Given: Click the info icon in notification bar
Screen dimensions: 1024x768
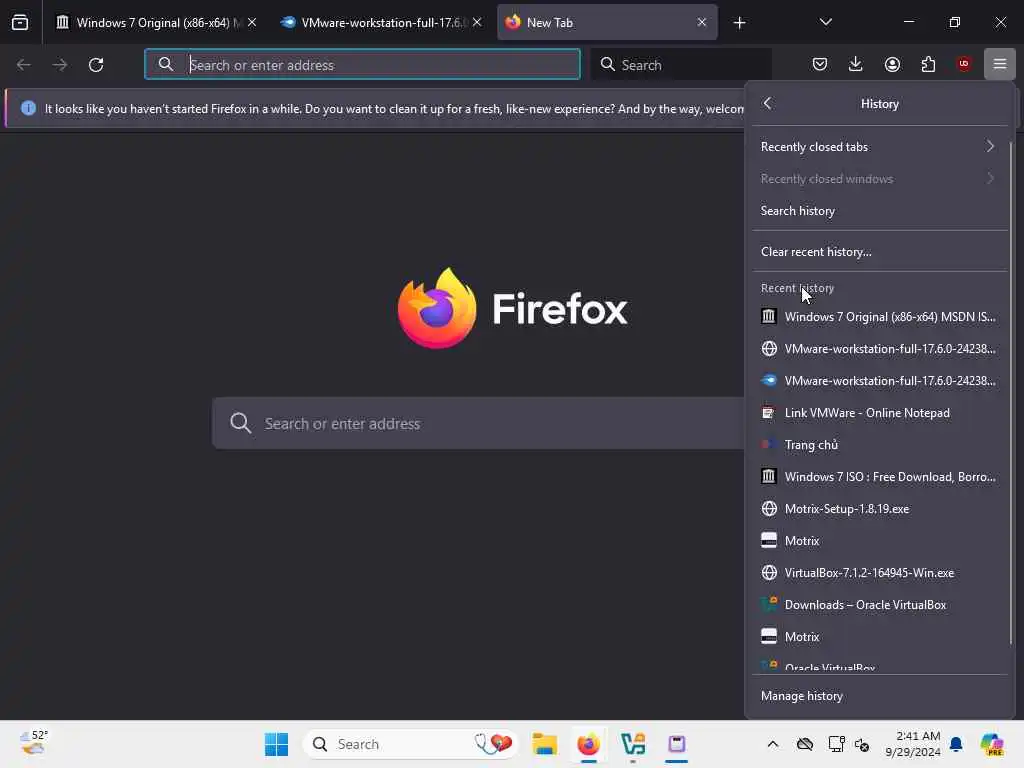Looking at the screenshot, I should tap(28, 108).
